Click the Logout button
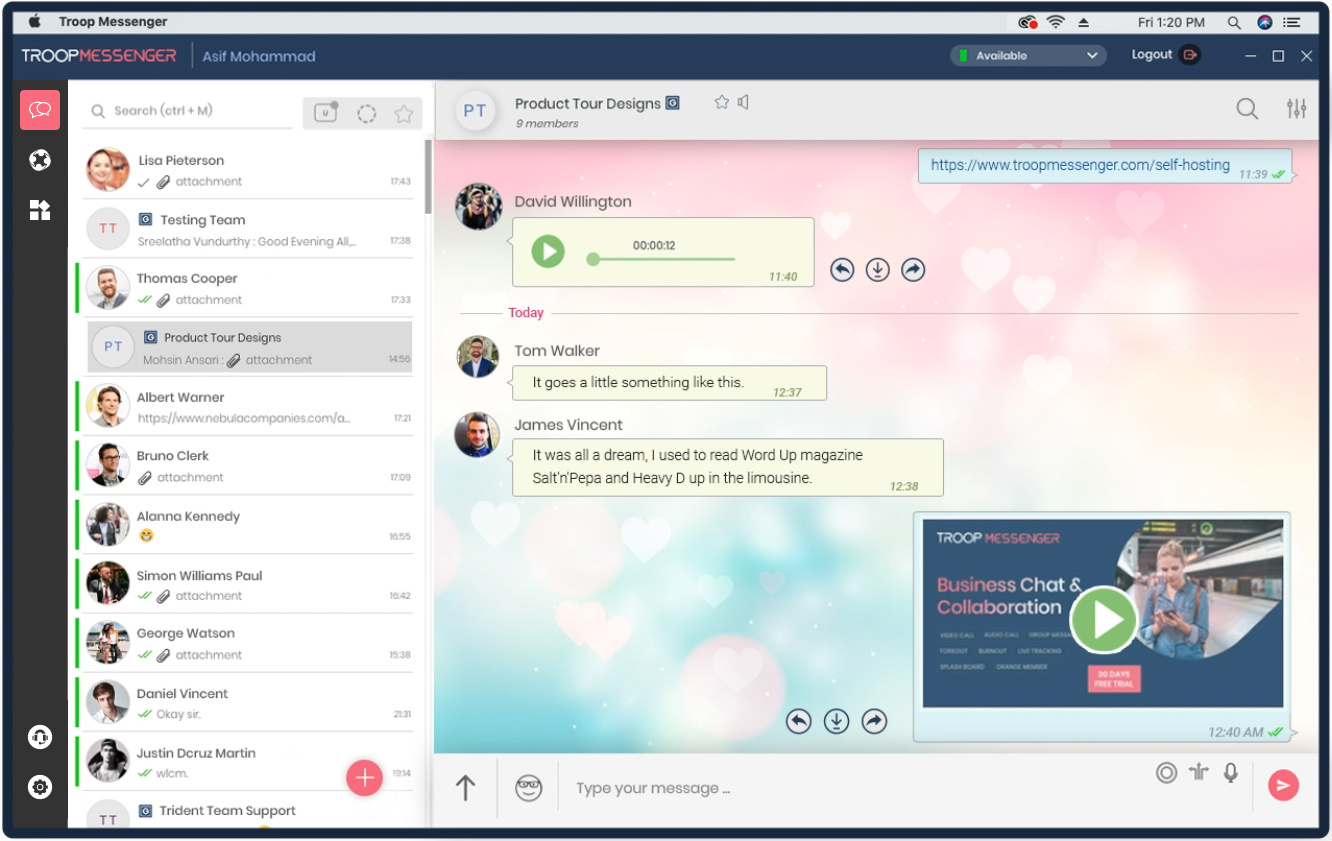 point(1165,55)
